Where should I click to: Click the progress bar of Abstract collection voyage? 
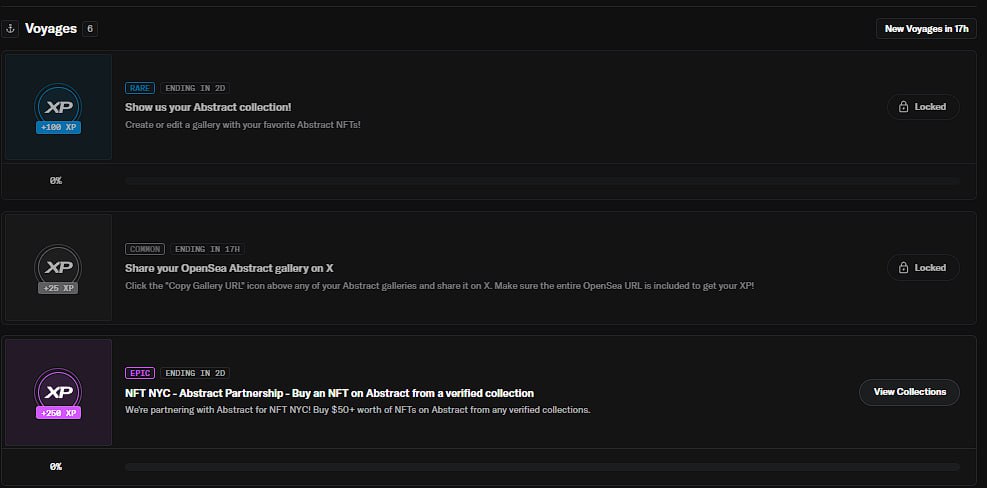point(542,181)
